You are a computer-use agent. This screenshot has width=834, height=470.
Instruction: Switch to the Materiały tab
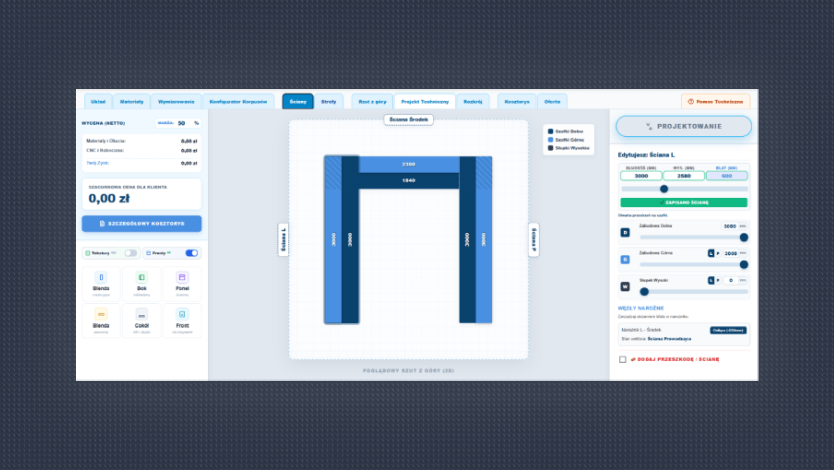click(131, 102)
